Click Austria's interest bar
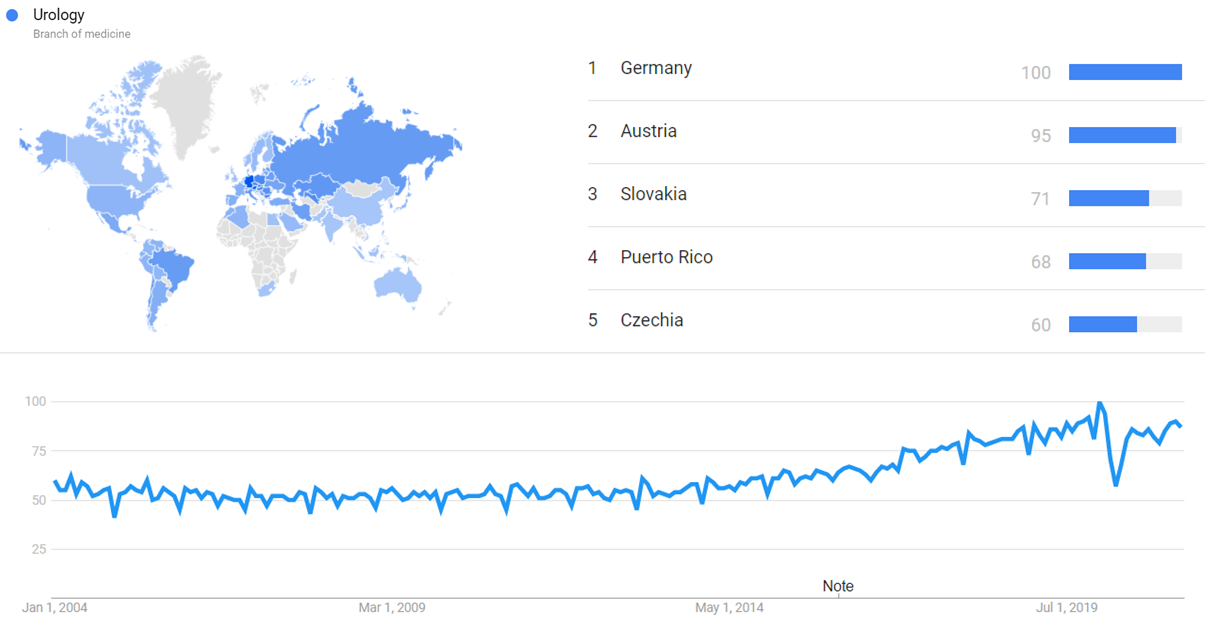This screenshot has width=1205, height=638. pyautogui.click(x=1122, y=135)
